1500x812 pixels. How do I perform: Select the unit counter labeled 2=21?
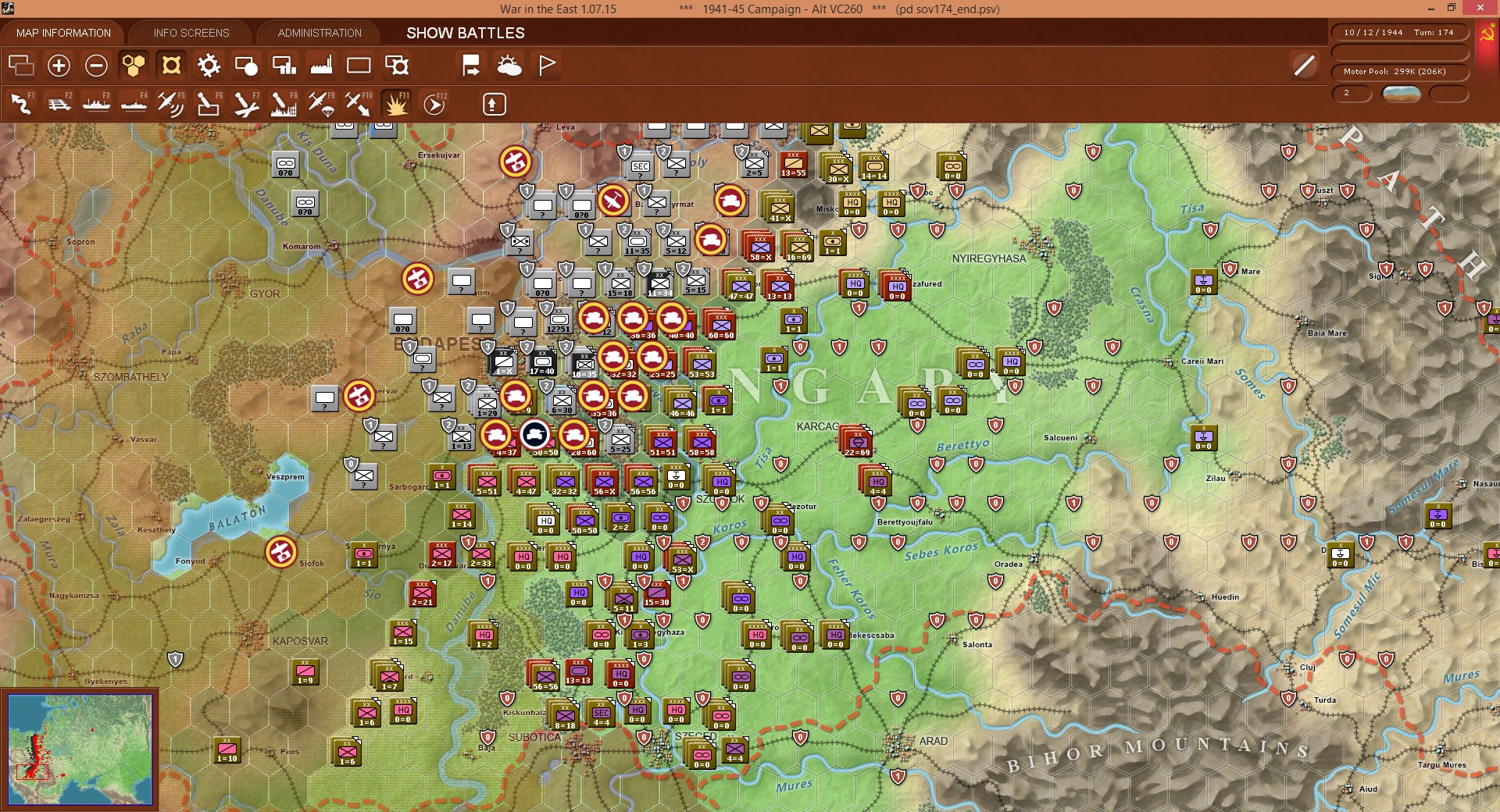click(x=422, y=593)
